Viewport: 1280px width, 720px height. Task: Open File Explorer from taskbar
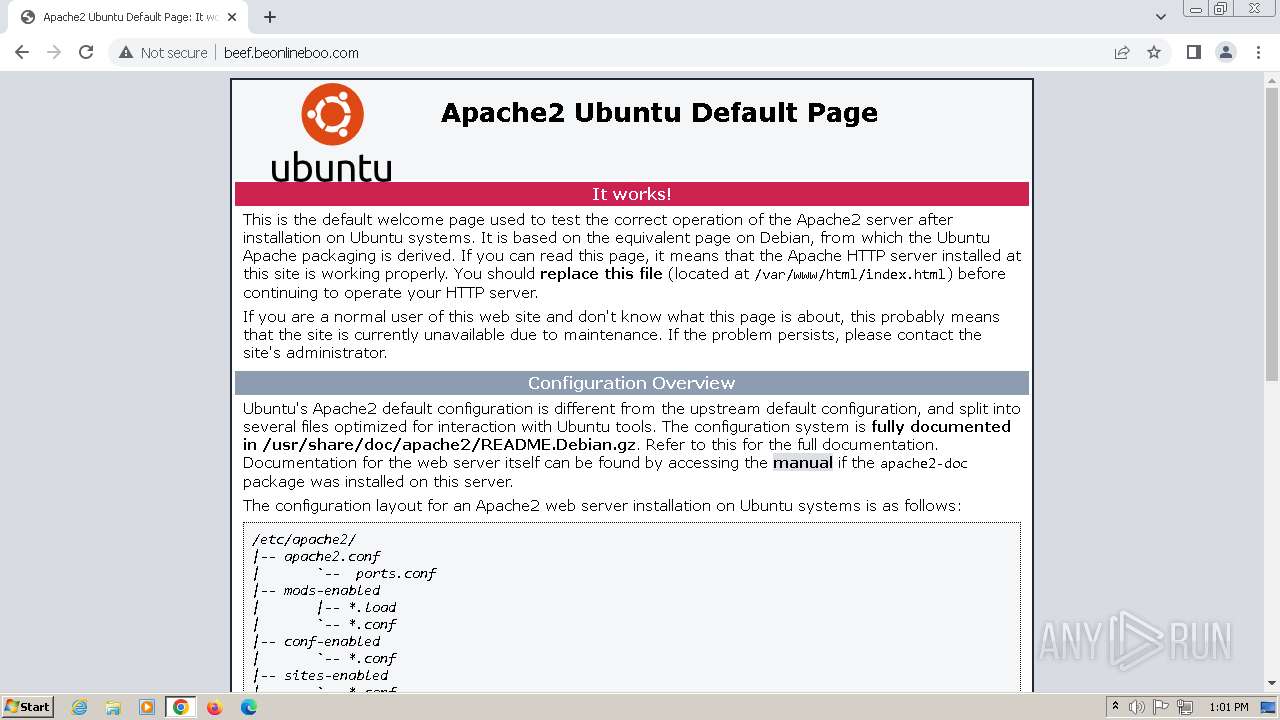coord(113,707)
